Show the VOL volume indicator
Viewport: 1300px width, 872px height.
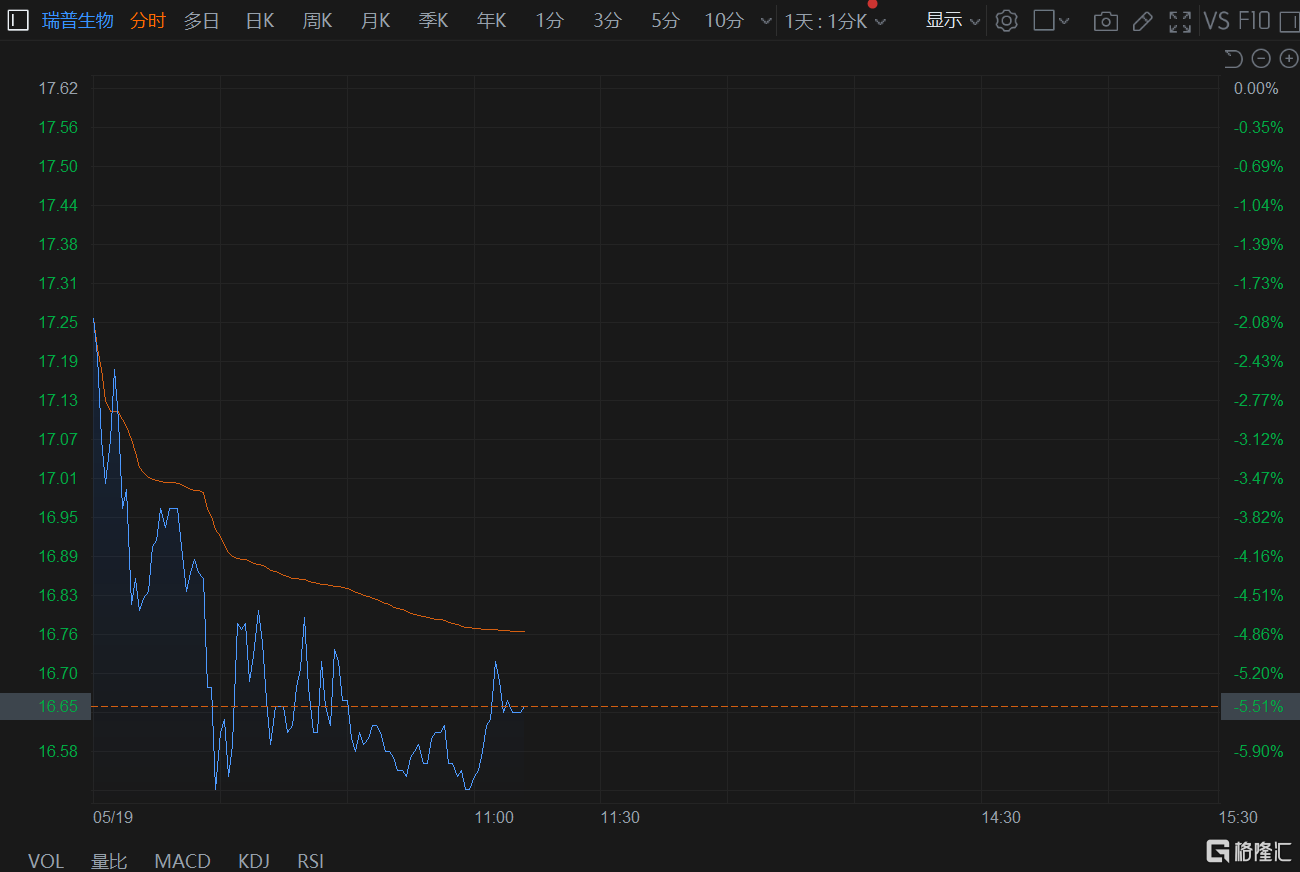point(46,861)
